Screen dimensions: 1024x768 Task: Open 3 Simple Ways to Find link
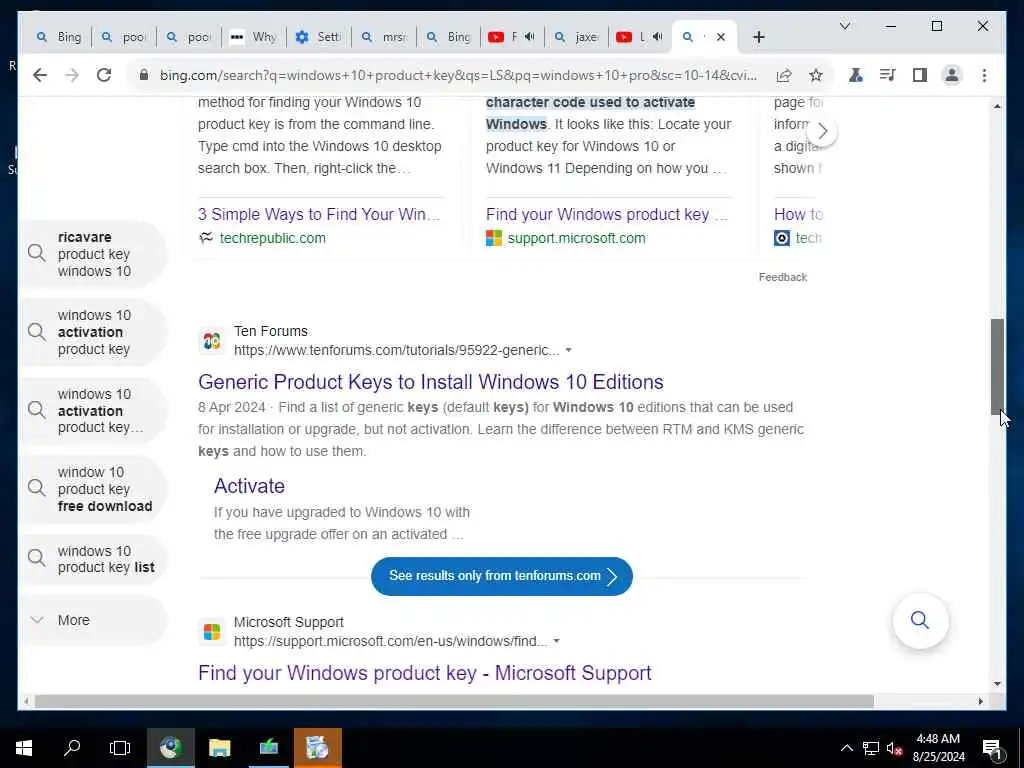point(319,214)
